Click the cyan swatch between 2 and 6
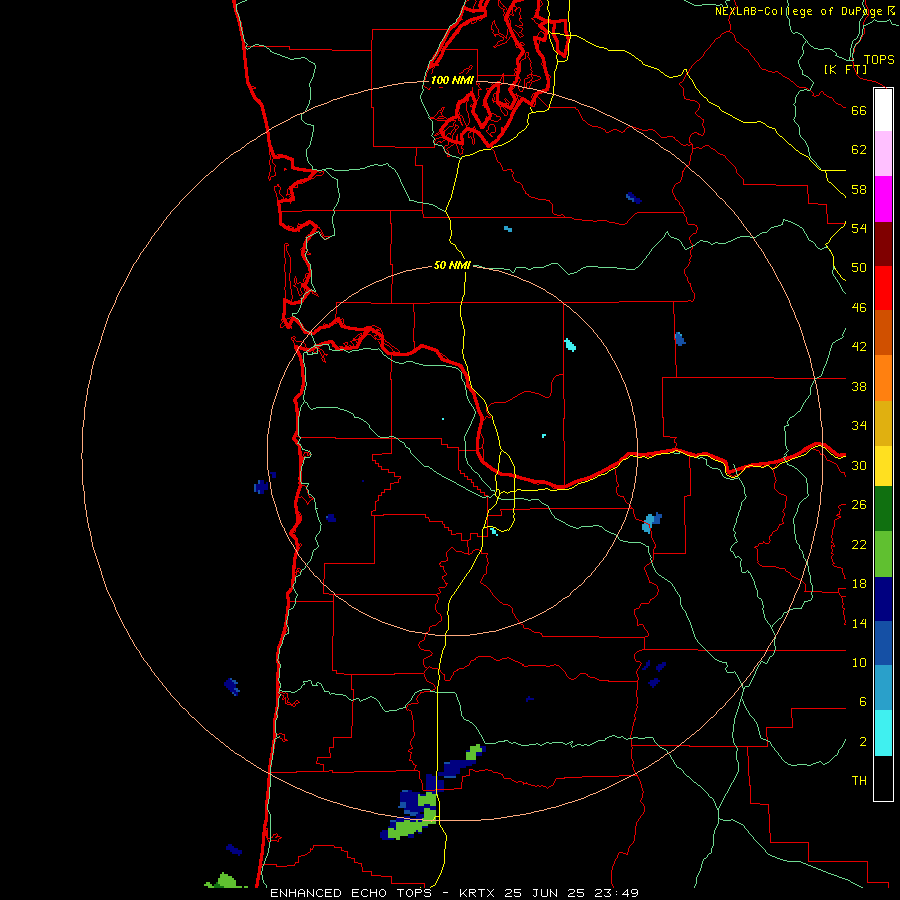 [883, 733]
